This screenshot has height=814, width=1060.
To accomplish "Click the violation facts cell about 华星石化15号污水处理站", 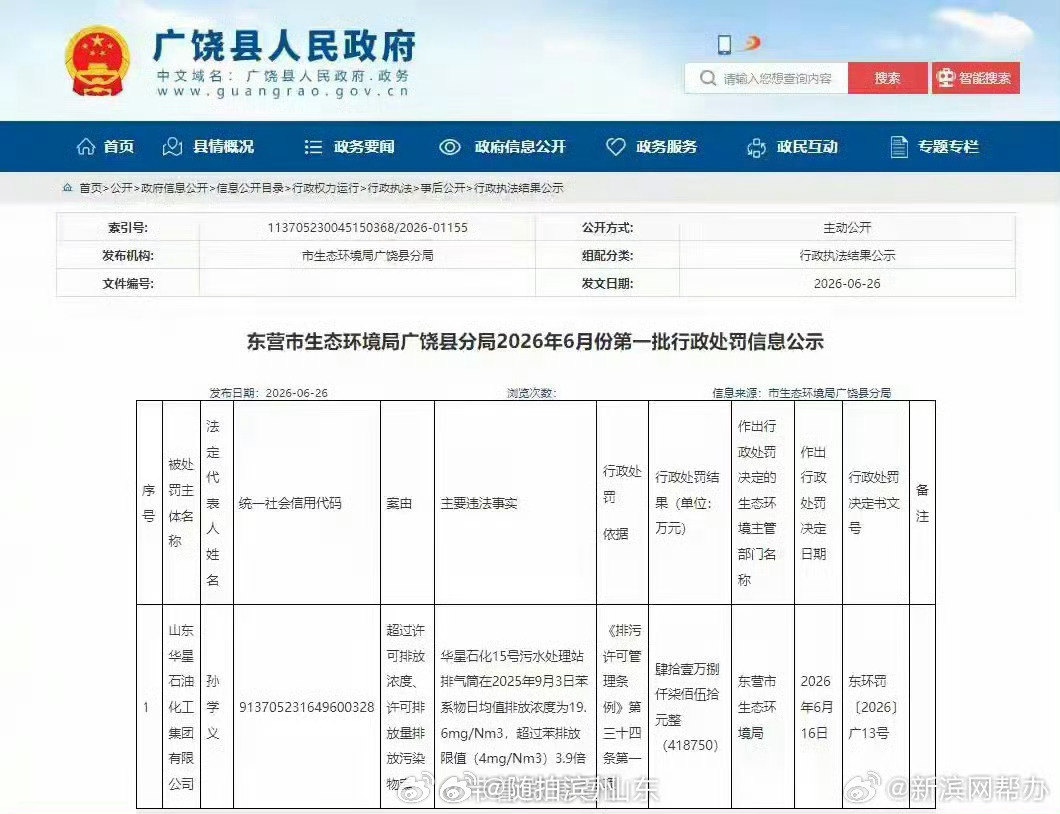I will tap(514, 707).
